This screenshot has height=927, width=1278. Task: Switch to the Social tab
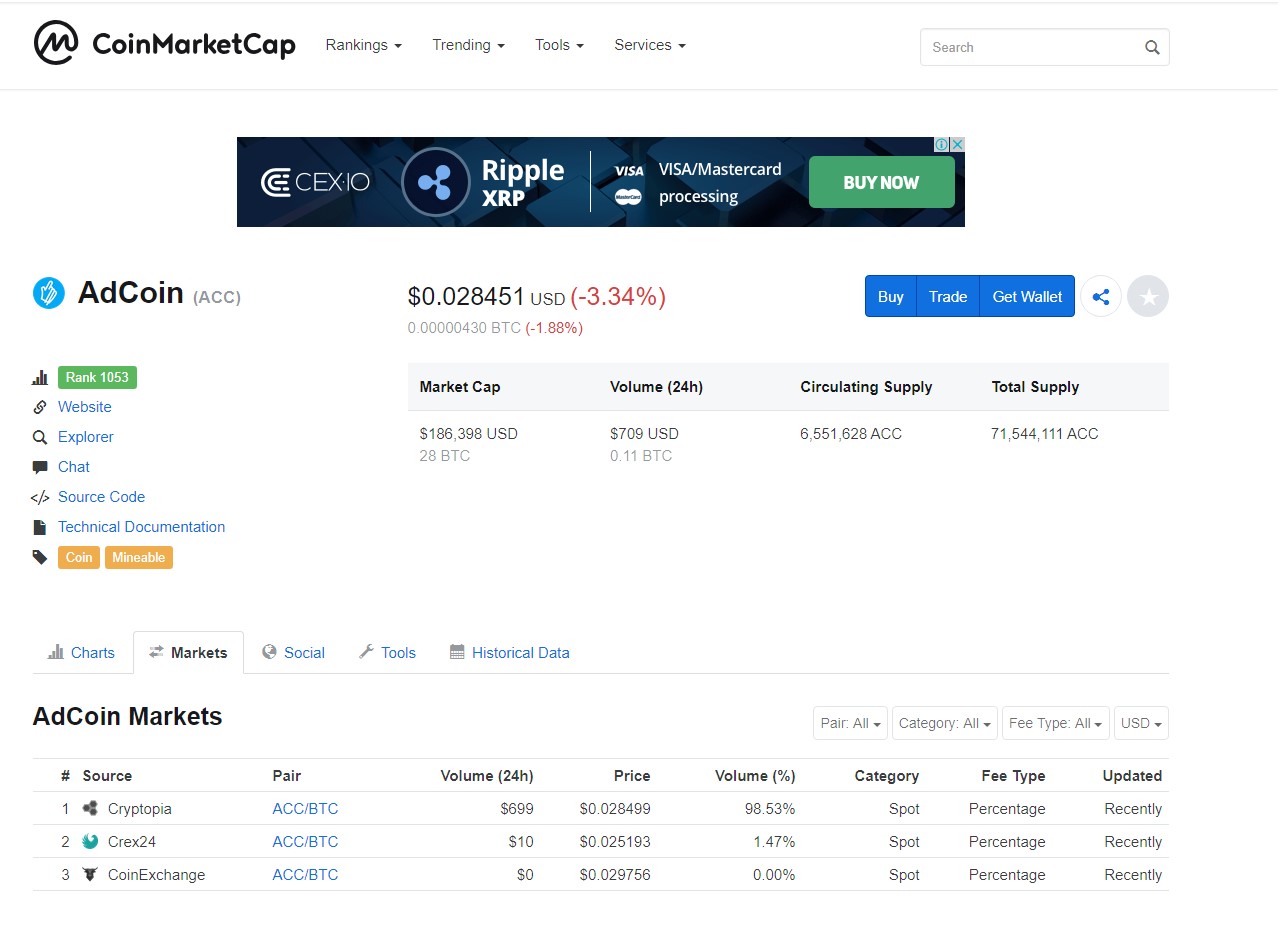pos(293,652)
